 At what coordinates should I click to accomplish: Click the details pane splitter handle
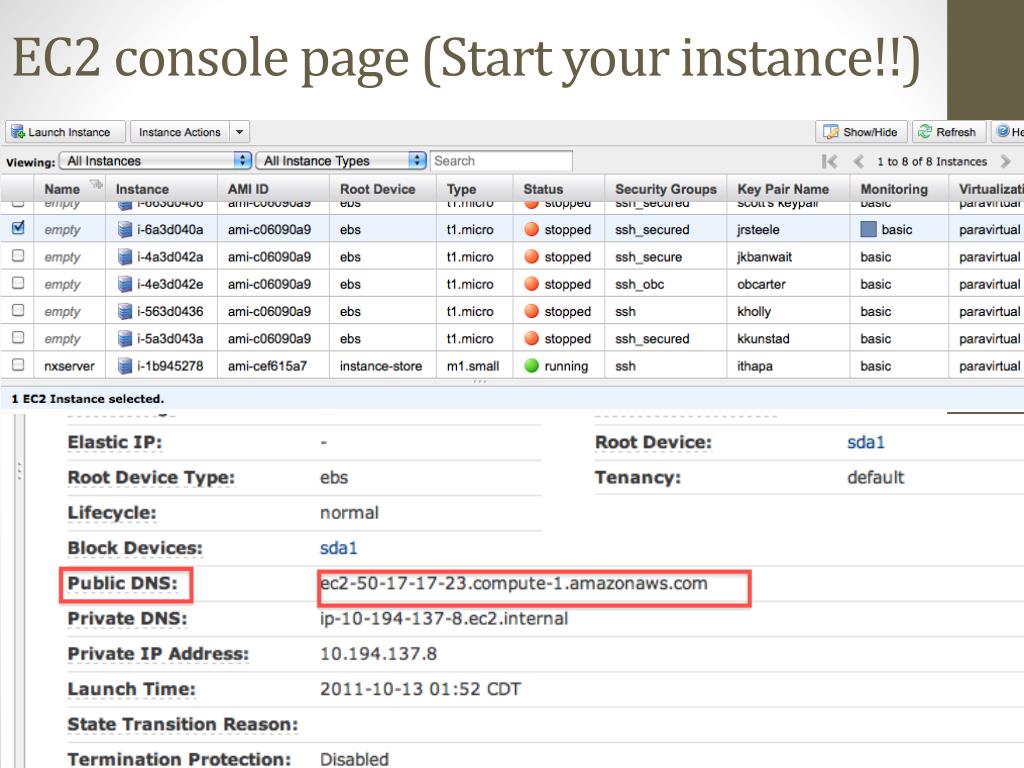[480, 381]
